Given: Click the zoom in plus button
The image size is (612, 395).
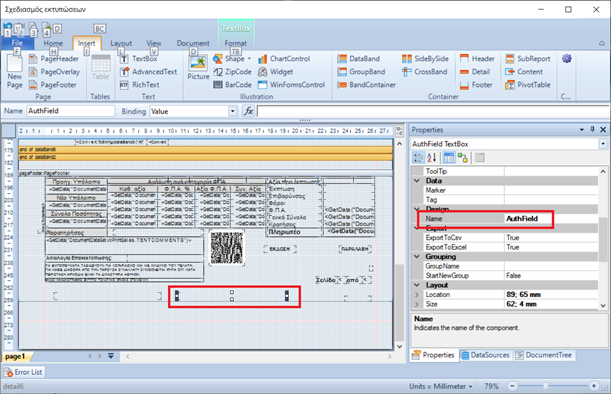Looking at the screenshot, I should click(x=594, y=386).
